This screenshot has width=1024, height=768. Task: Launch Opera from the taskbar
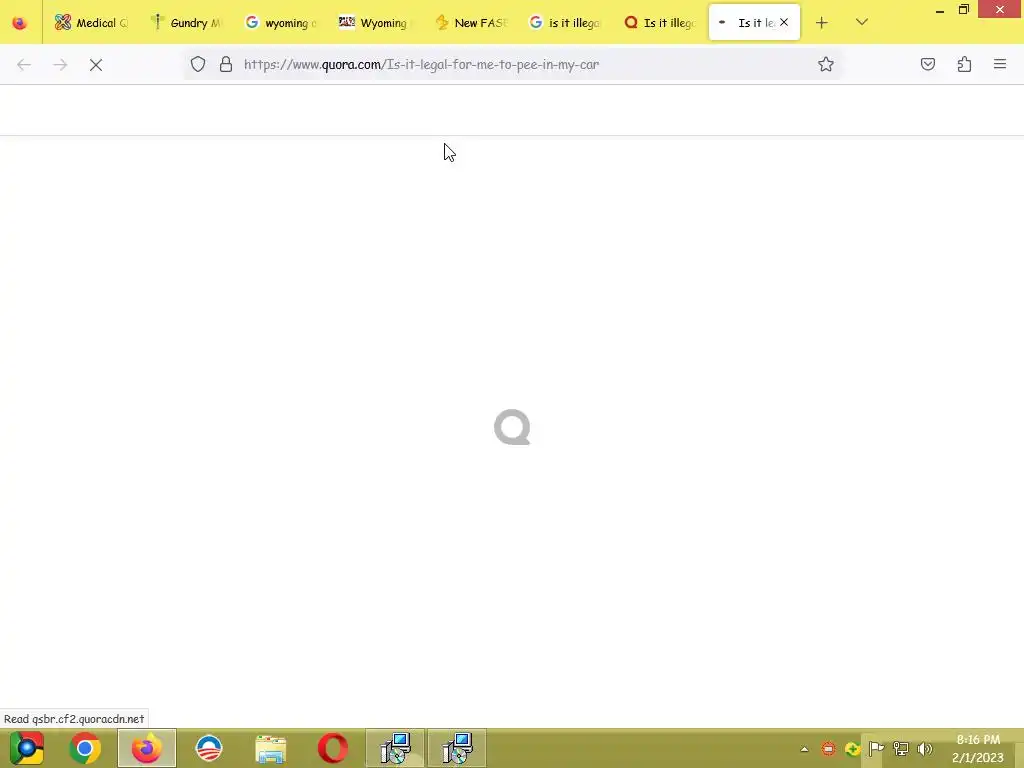pos(332,748)
